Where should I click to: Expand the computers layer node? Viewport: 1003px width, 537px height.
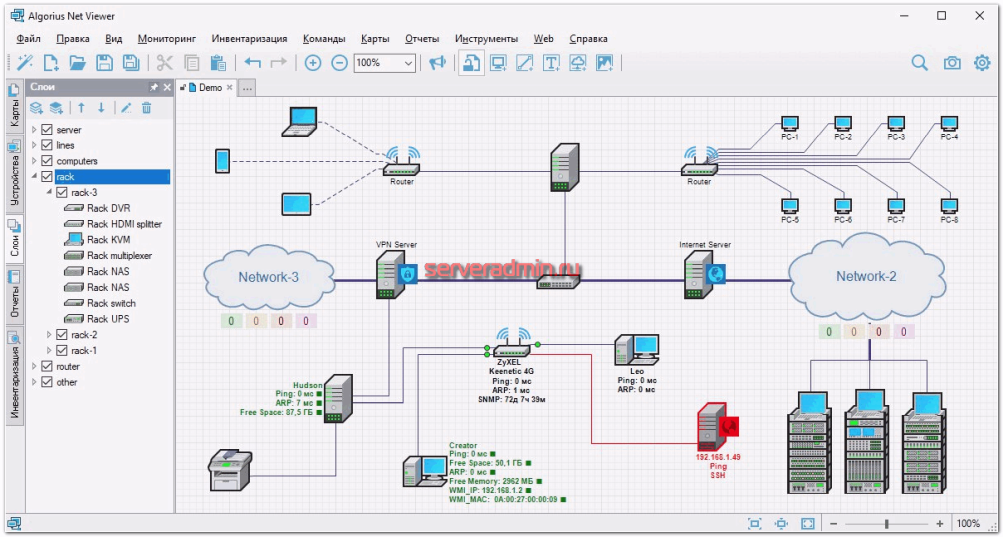click(35, 161)
